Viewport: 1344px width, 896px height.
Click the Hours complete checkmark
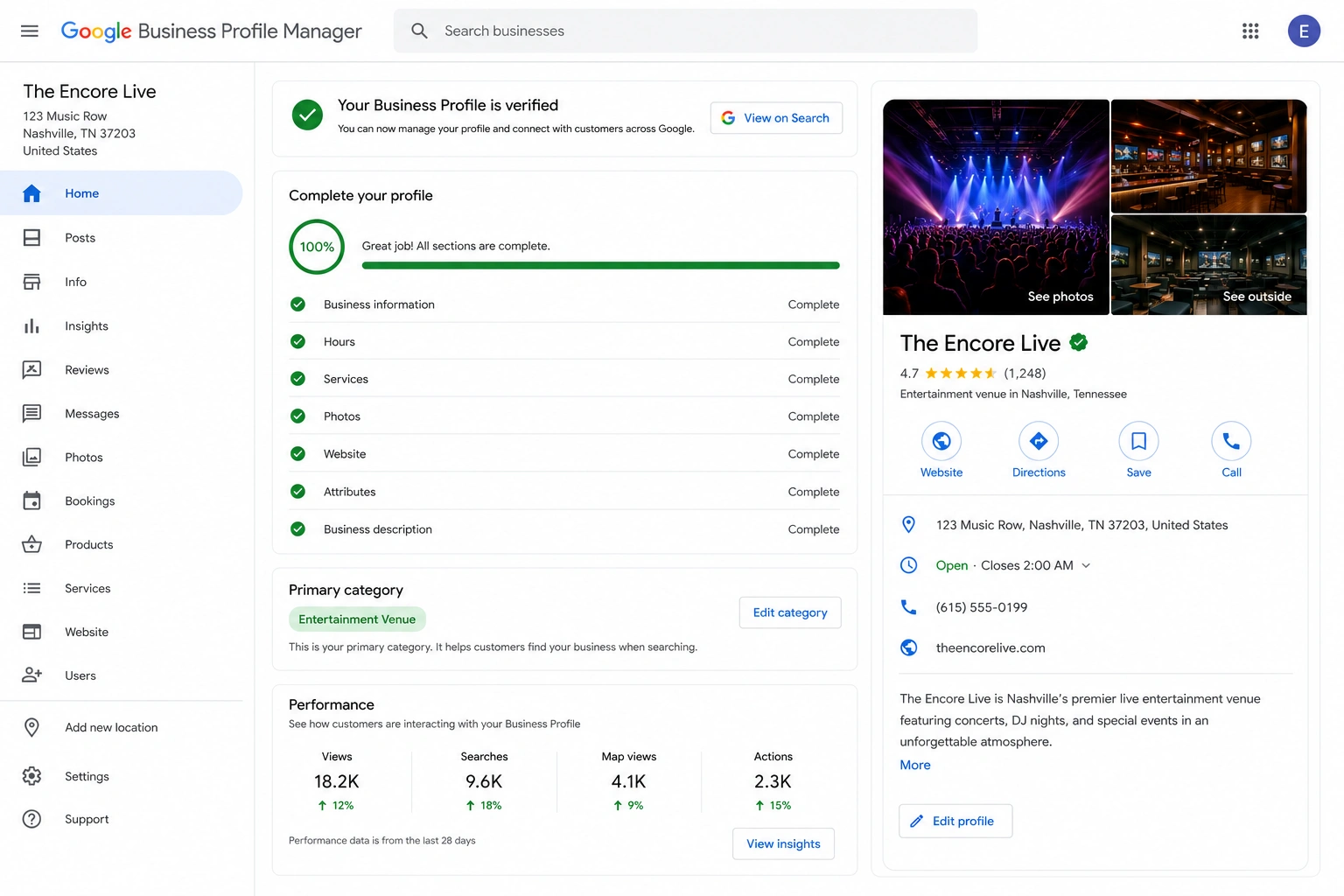pyautogui.click(x=297, y=341)
